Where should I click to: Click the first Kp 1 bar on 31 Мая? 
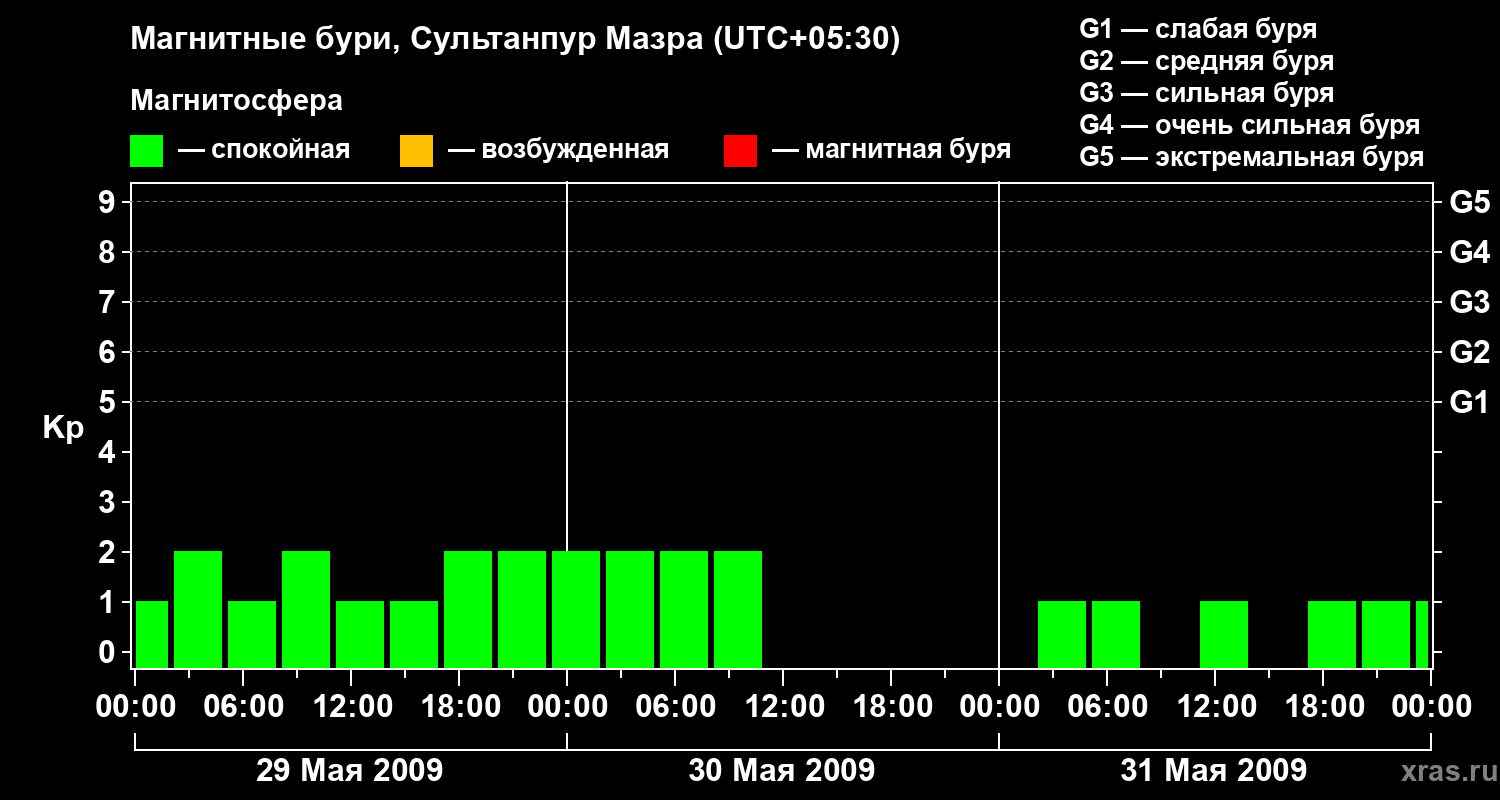1062,634
